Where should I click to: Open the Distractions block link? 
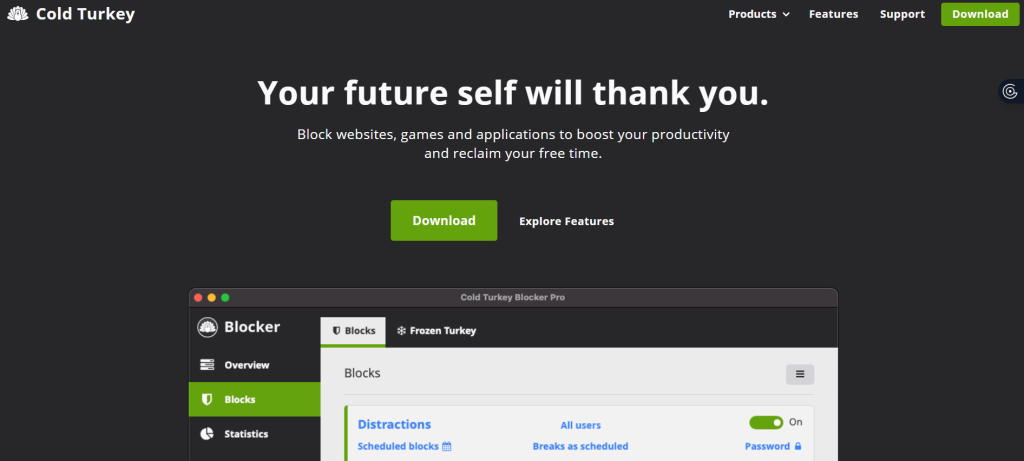(x=394, y=424)
